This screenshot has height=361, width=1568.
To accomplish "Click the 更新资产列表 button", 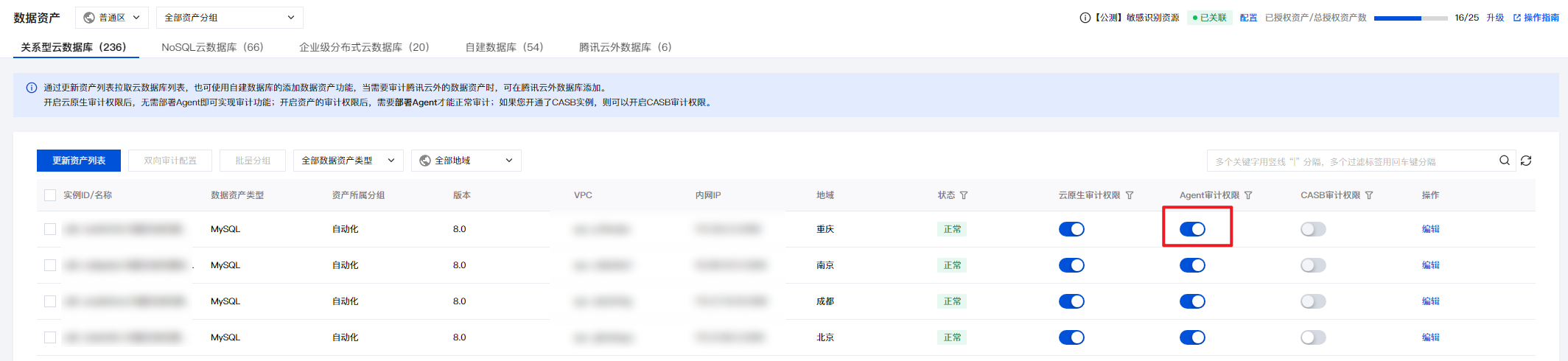I will point(79,161).
